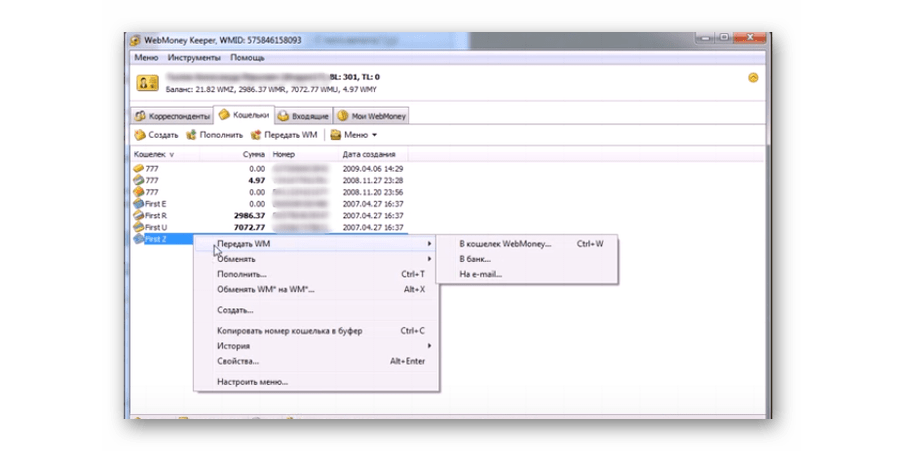Screen dimensions: 900x451
Task: Click the round collapse icon in header
Action: click(753, 78)
